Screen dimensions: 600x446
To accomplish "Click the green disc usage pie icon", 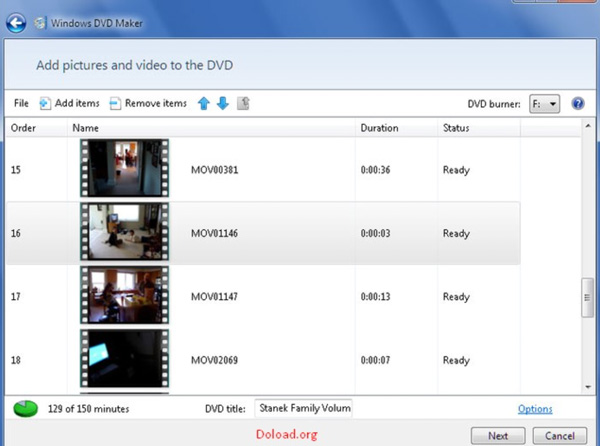I will click(26, 409).
